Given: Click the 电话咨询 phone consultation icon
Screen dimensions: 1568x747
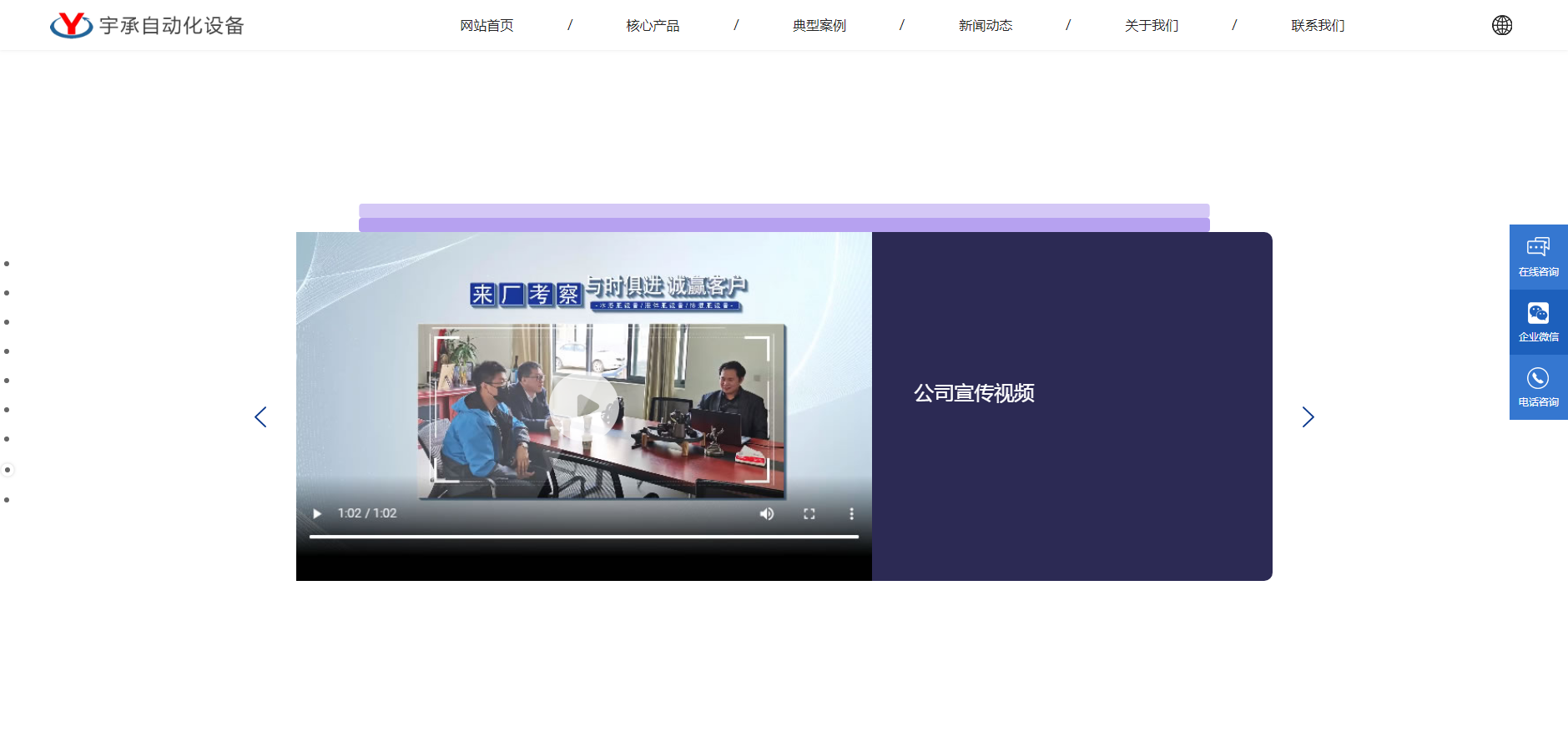Looking at the screenshot, I should click(1538, 386).
